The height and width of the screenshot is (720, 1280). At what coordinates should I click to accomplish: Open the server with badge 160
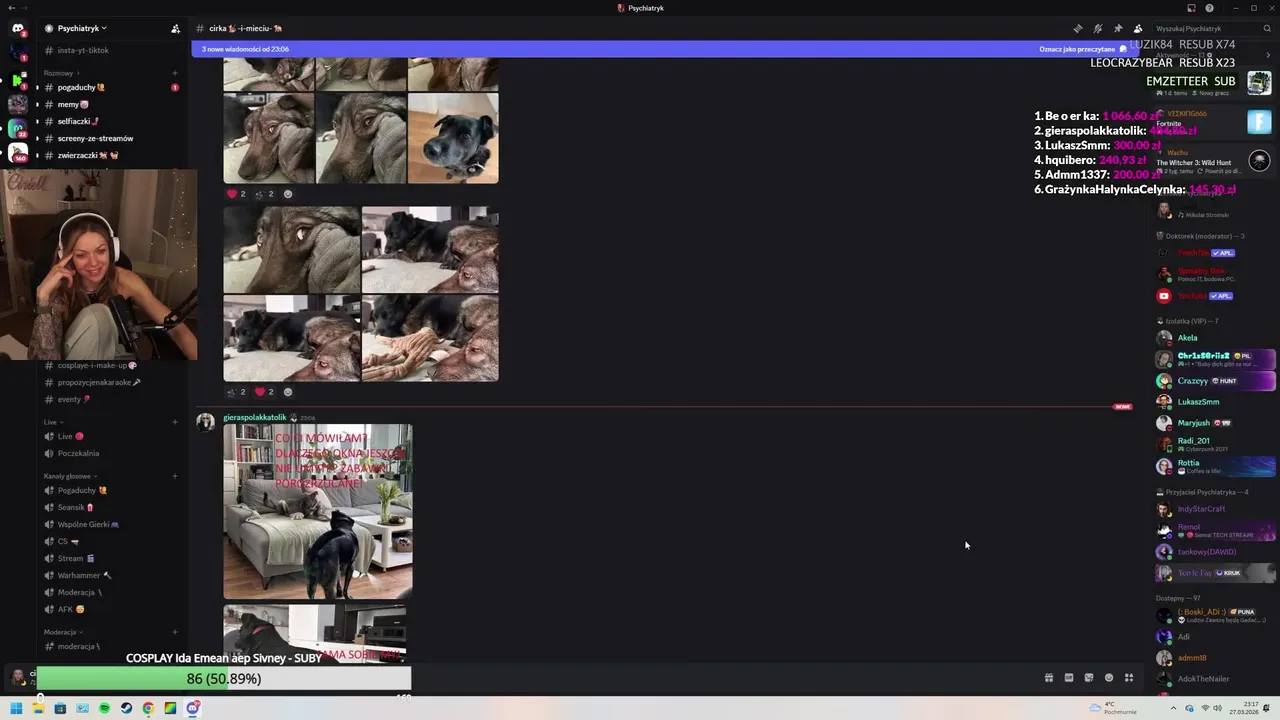18,153
